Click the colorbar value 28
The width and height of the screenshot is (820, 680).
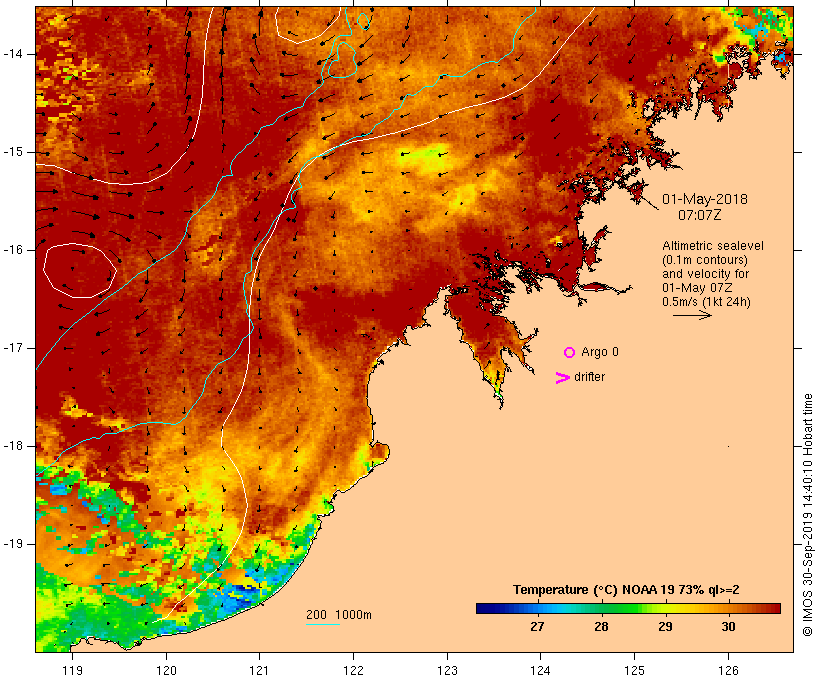601,626
